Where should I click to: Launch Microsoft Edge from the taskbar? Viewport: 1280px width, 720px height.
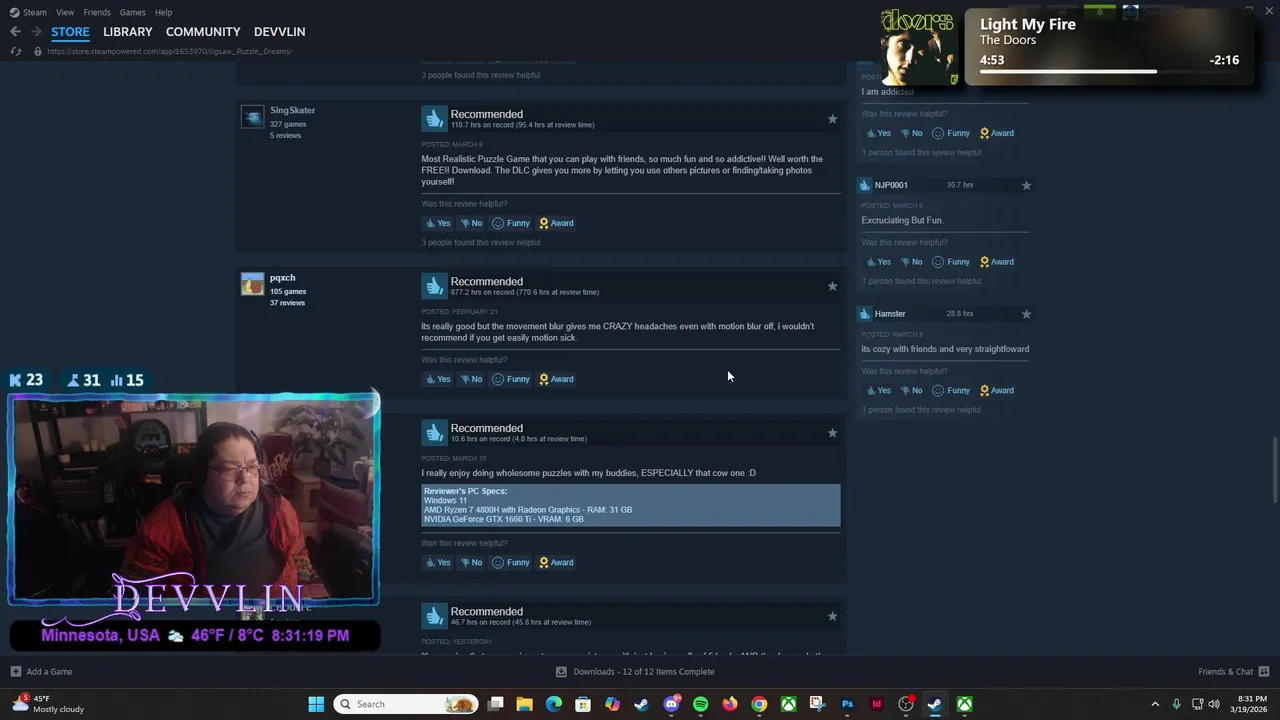[x=554, y=704]
